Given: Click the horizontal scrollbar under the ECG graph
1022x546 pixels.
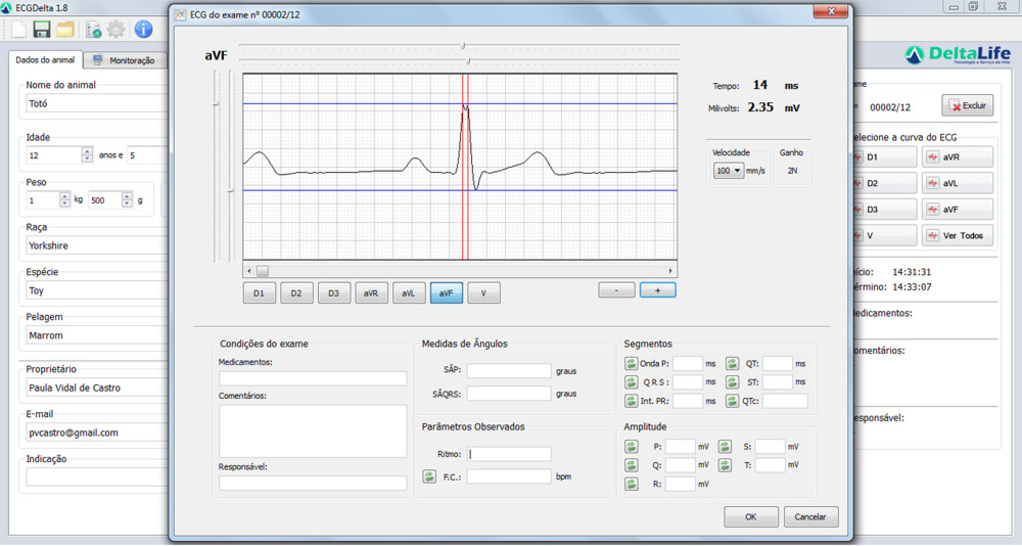Looking at the screenshot, I should coord(460,271).
